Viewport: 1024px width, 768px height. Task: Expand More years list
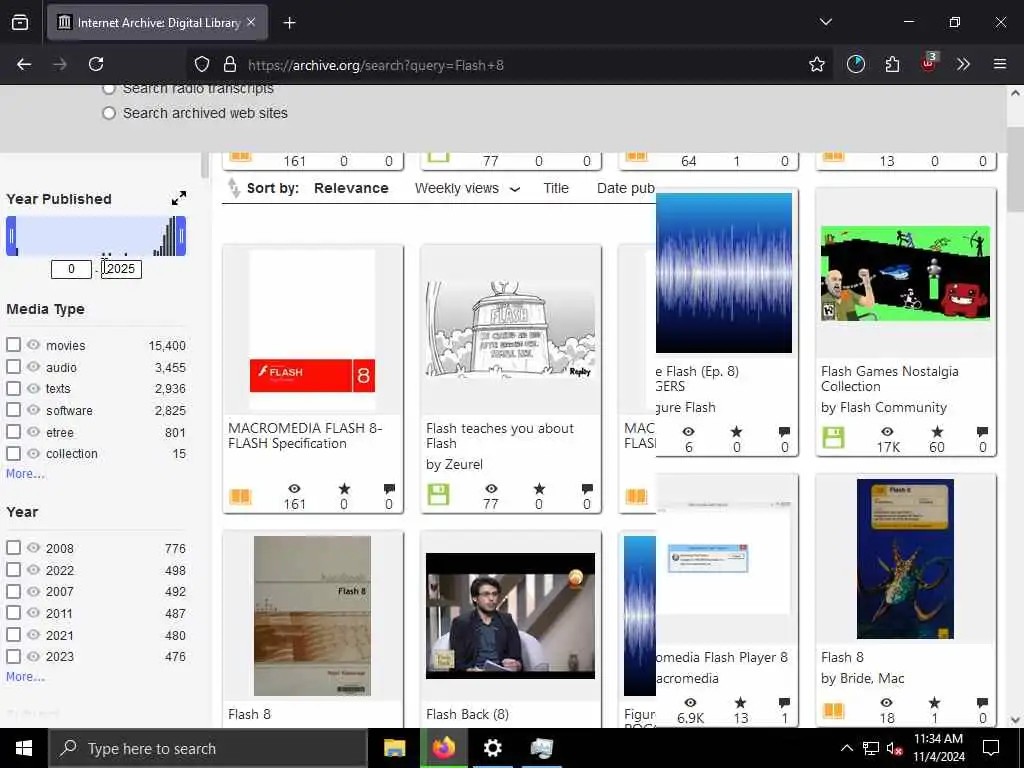25,677
